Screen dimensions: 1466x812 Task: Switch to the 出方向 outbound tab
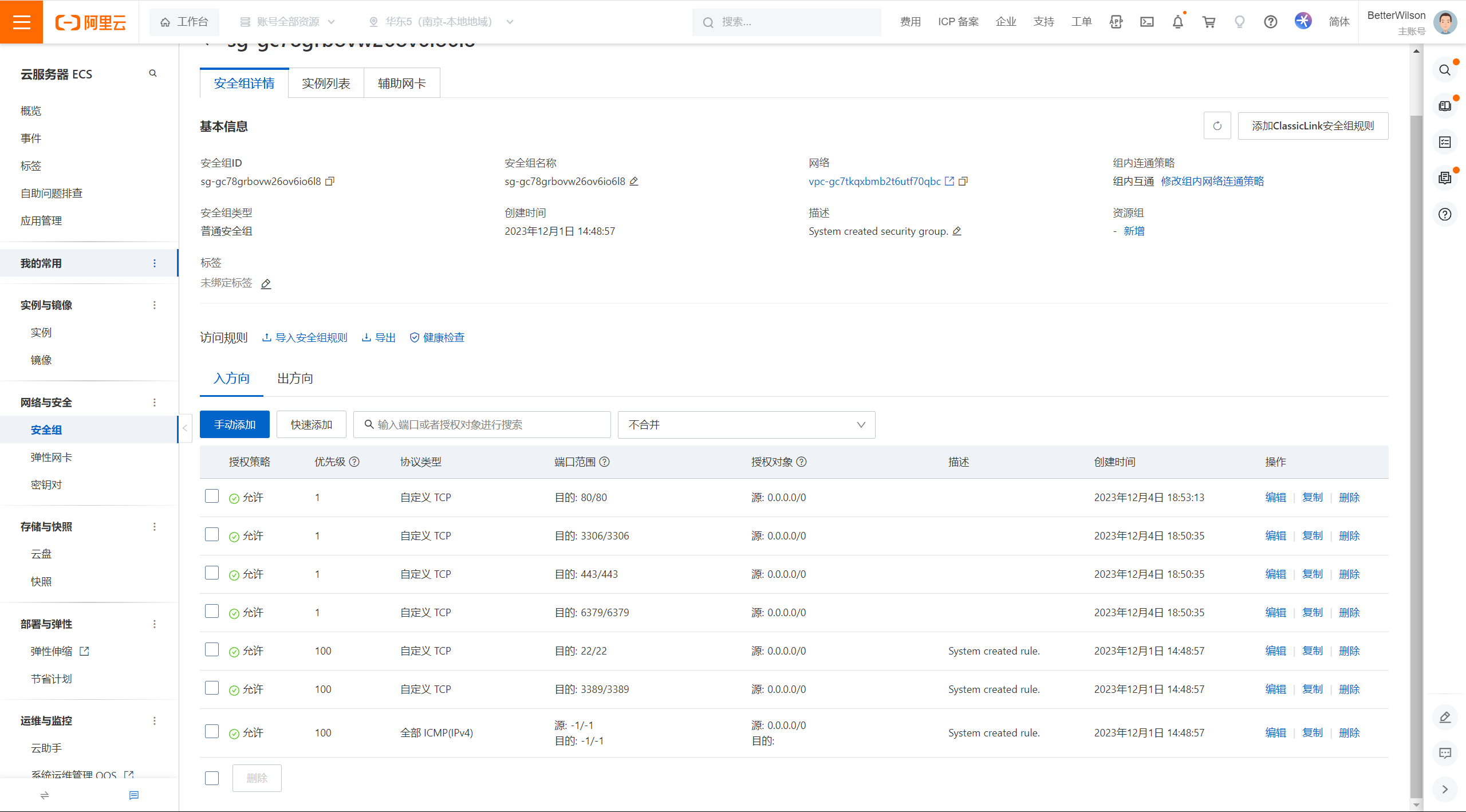click(x=295, y=379)
